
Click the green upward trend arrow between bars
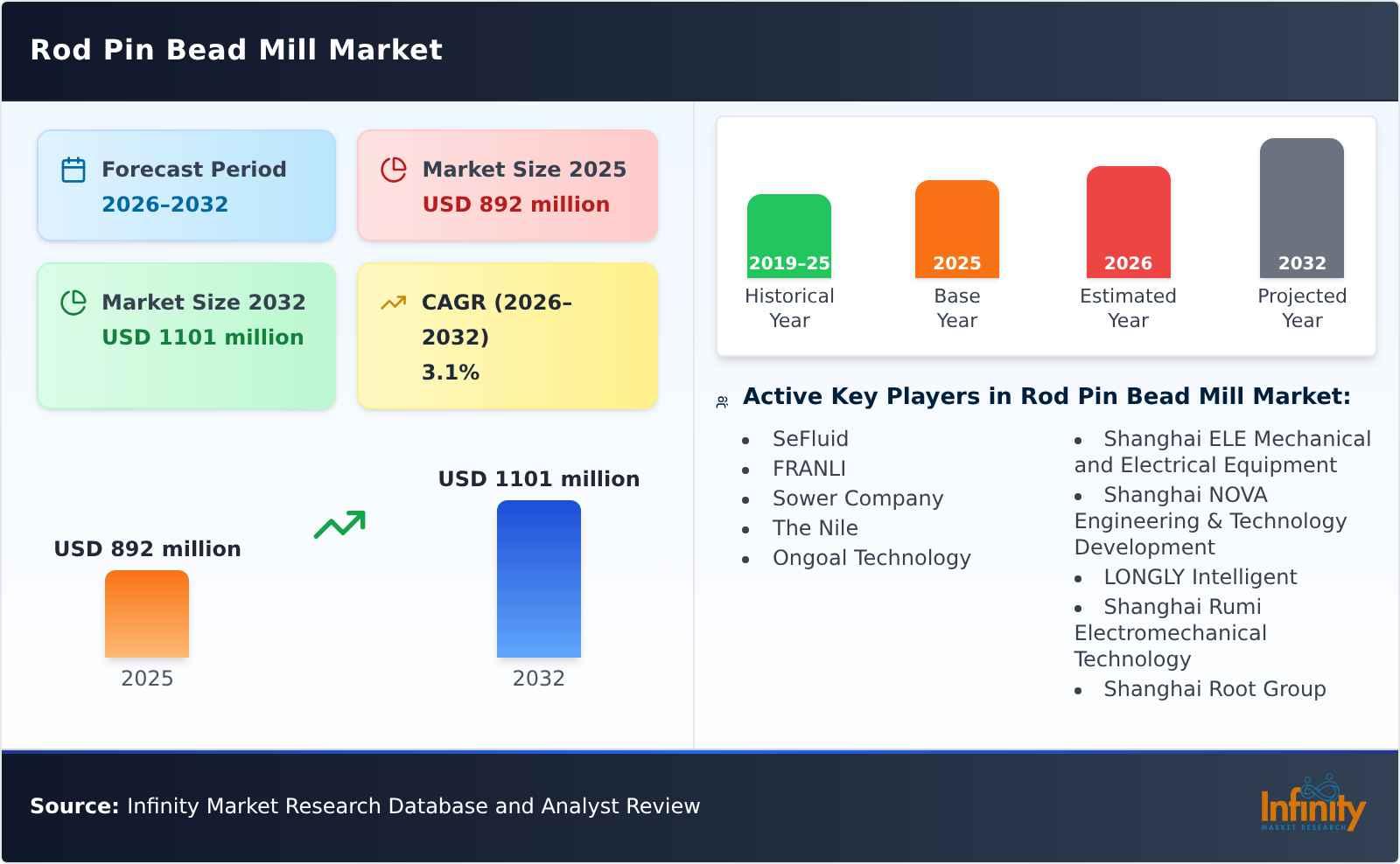coord(339,525)
